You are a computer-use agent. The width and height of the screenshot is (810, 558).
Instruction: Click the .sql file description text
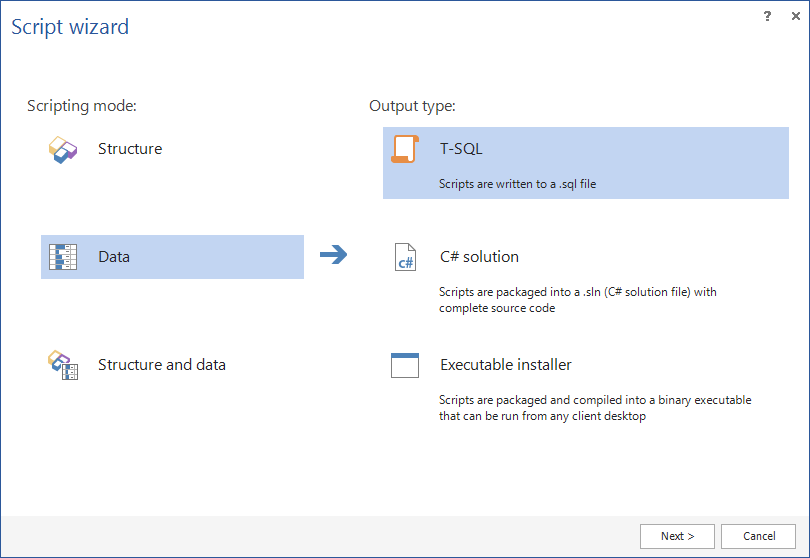click(x=517, y=184)
